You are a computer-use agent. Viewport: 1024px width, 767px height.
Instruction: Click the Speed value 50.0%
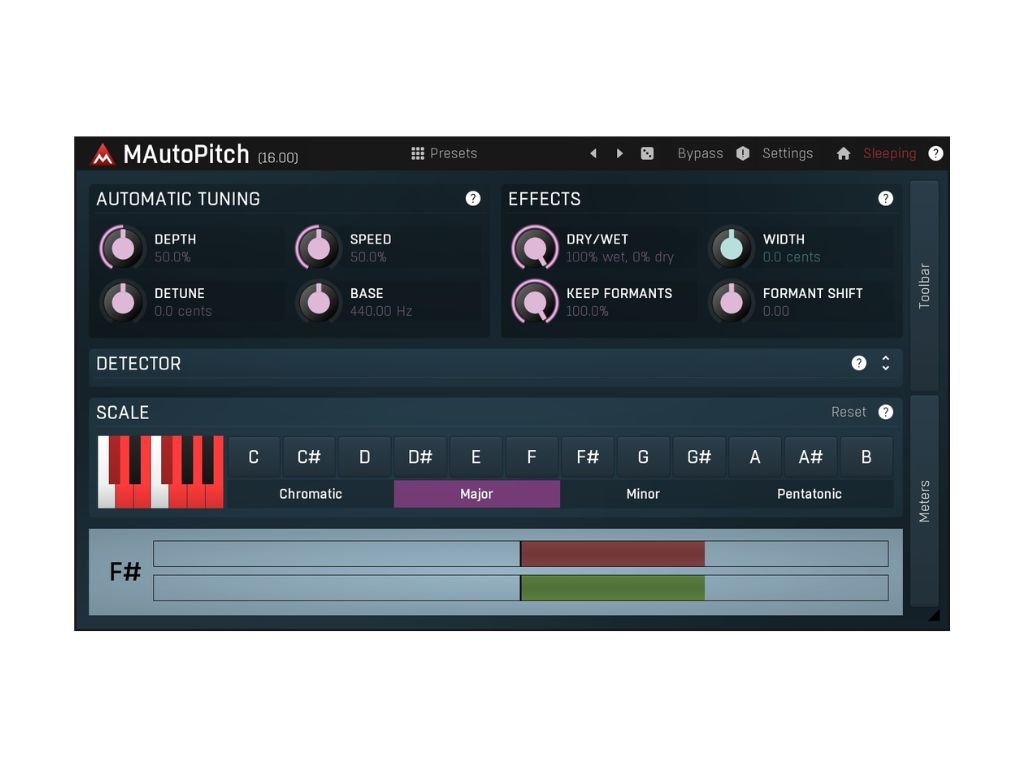(368, 257)
